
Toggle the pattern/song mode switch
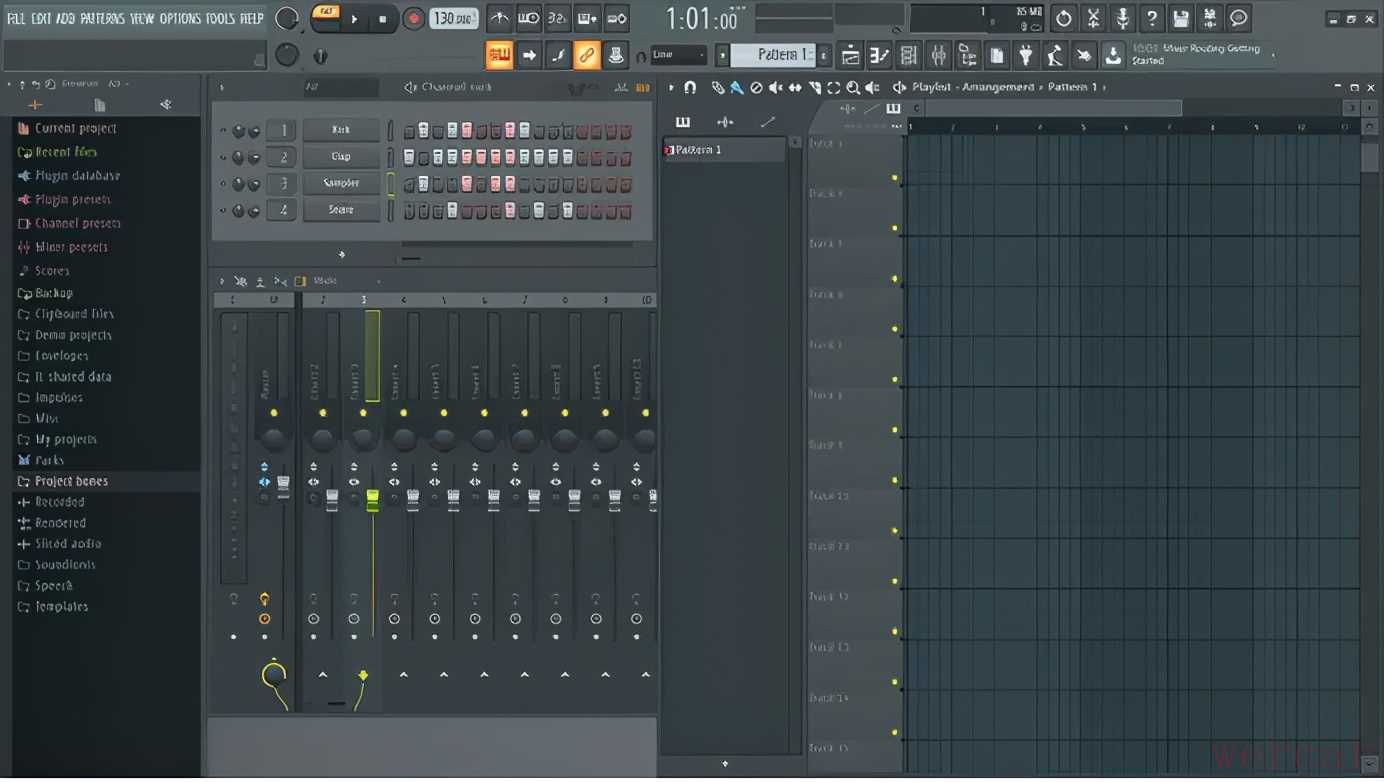tap(325, 17)
